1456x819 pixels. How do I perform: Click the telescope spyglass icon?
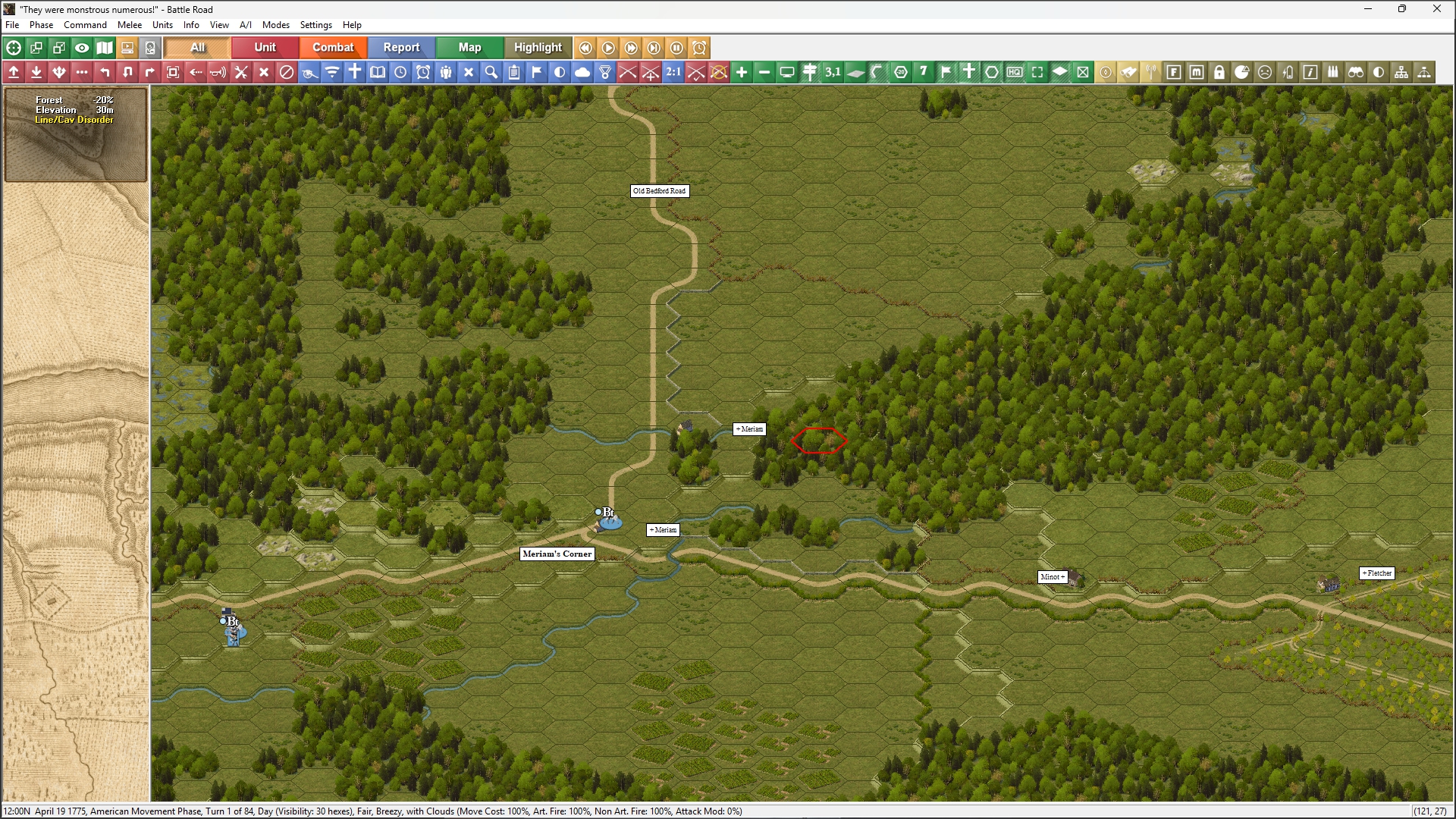click(x=1128, y=72)
